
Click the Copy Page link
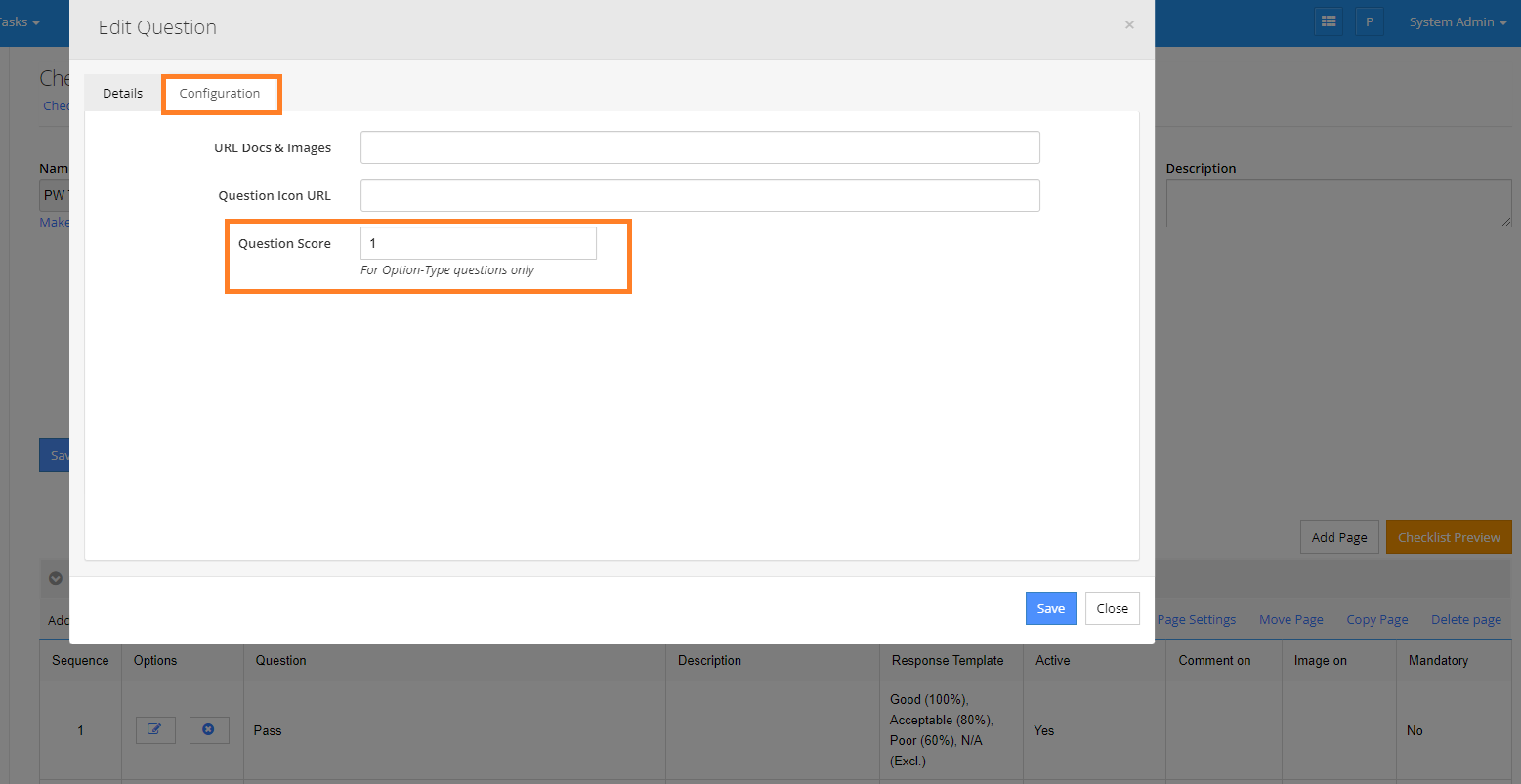(1376, 620)
